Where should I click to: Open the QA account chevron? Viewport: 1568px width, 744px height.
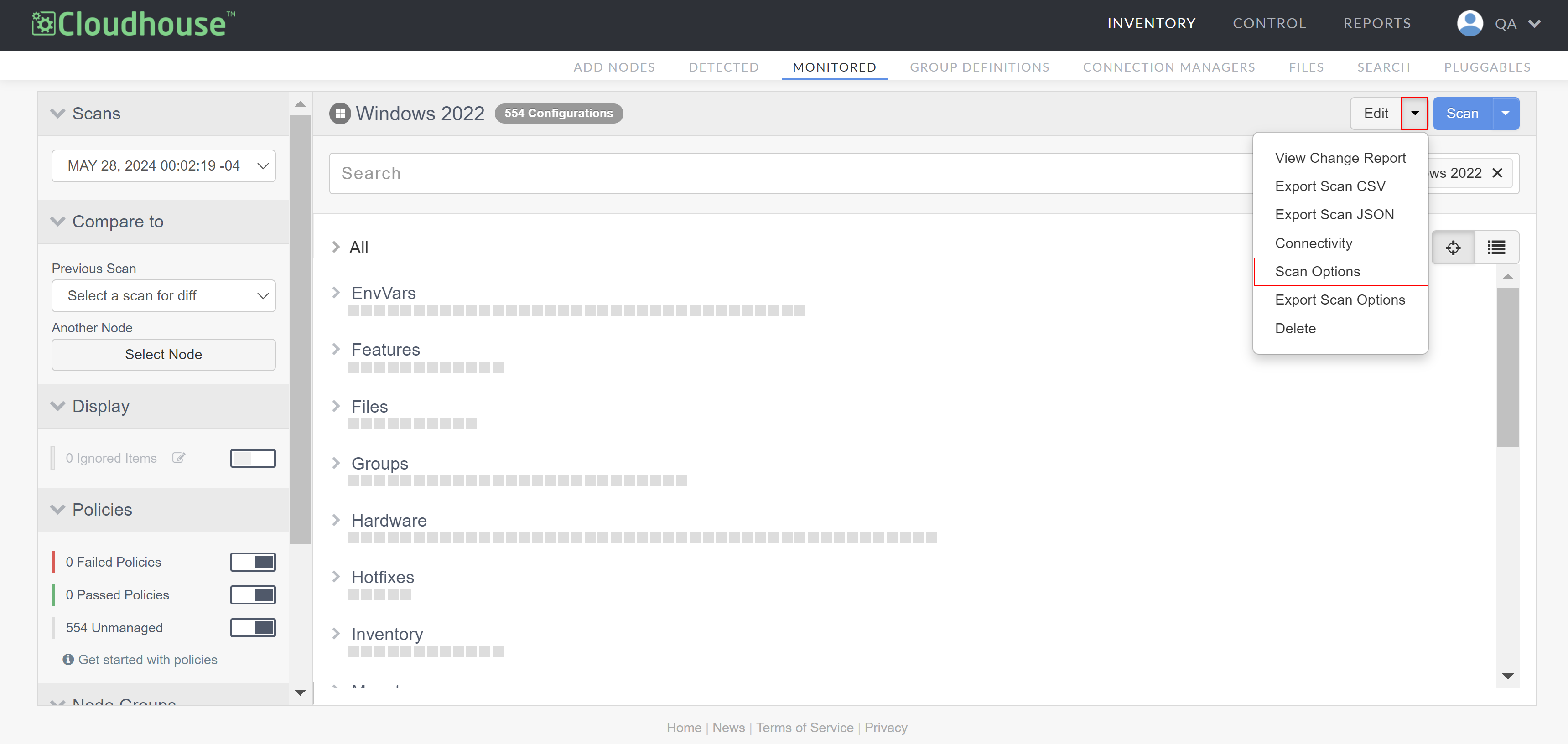(1535, 24)
